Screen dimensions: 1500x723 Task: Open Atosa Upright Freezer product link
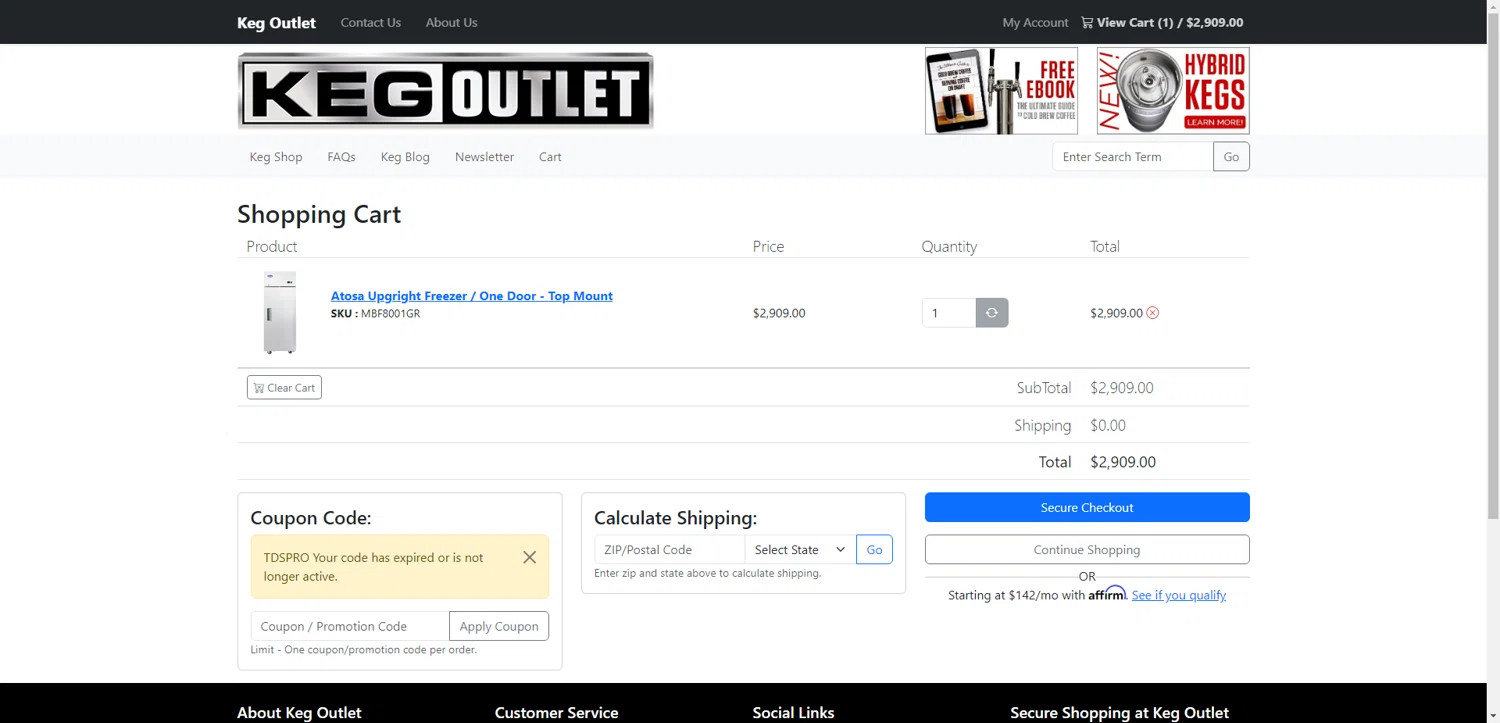pyautogui.click(x=472, y=296)
